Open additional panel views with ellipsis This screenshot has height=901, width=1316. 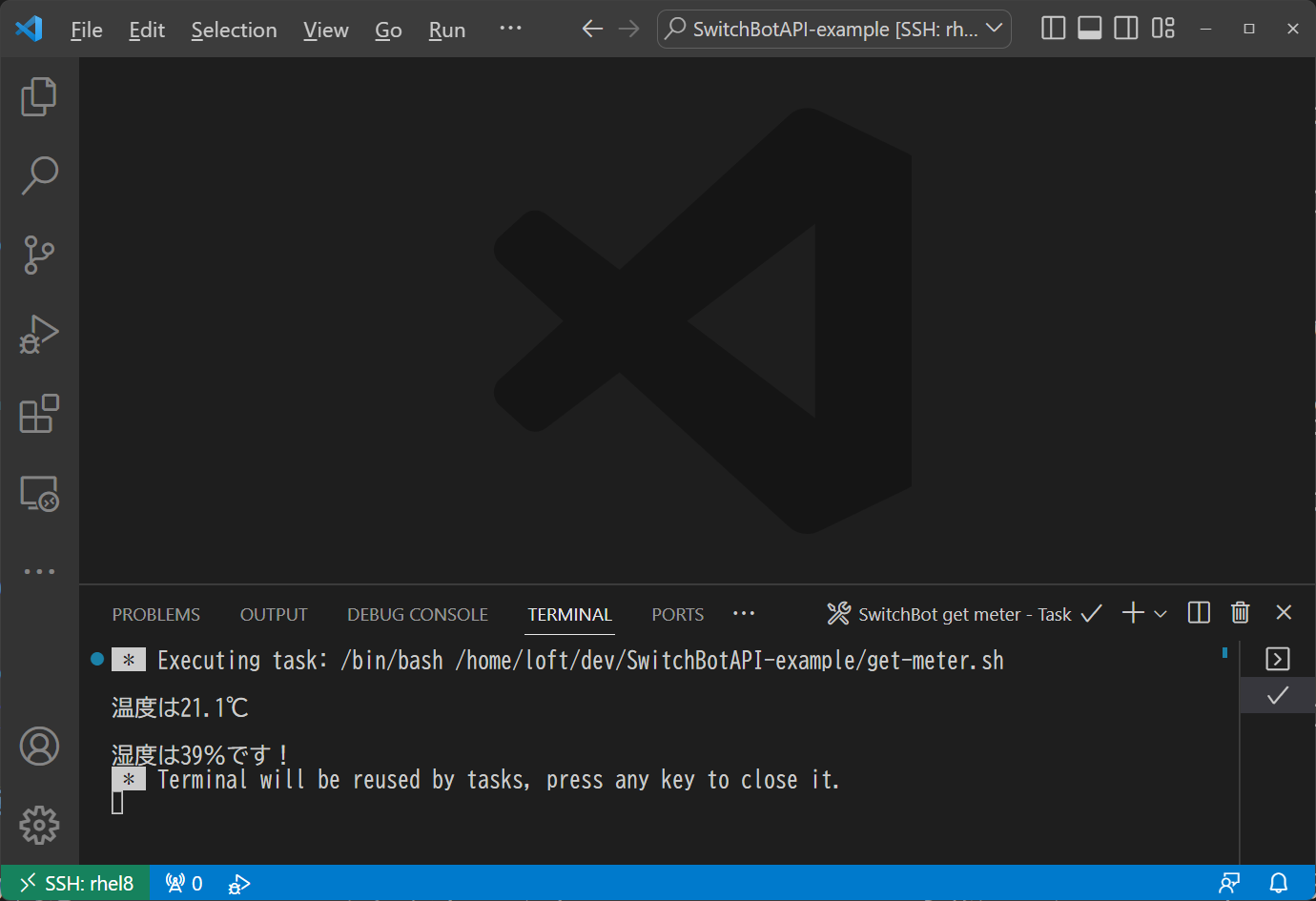744,614
